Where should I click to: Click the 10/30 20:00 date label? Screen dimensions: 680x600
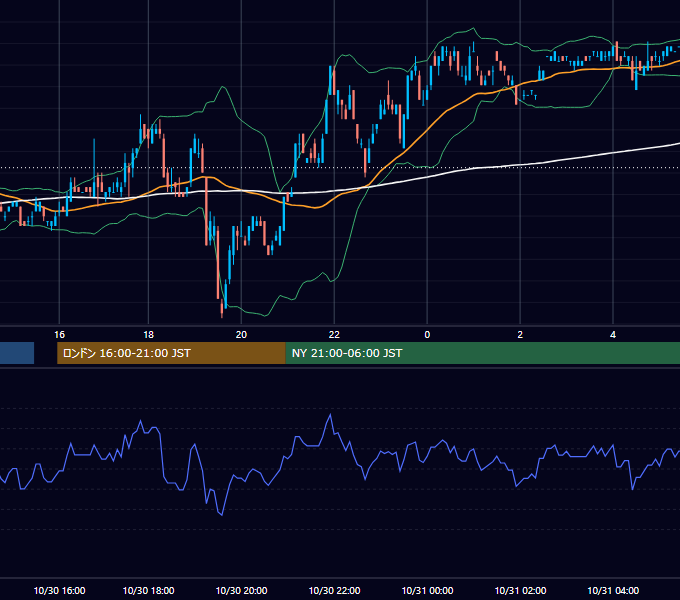pos(241,590)
